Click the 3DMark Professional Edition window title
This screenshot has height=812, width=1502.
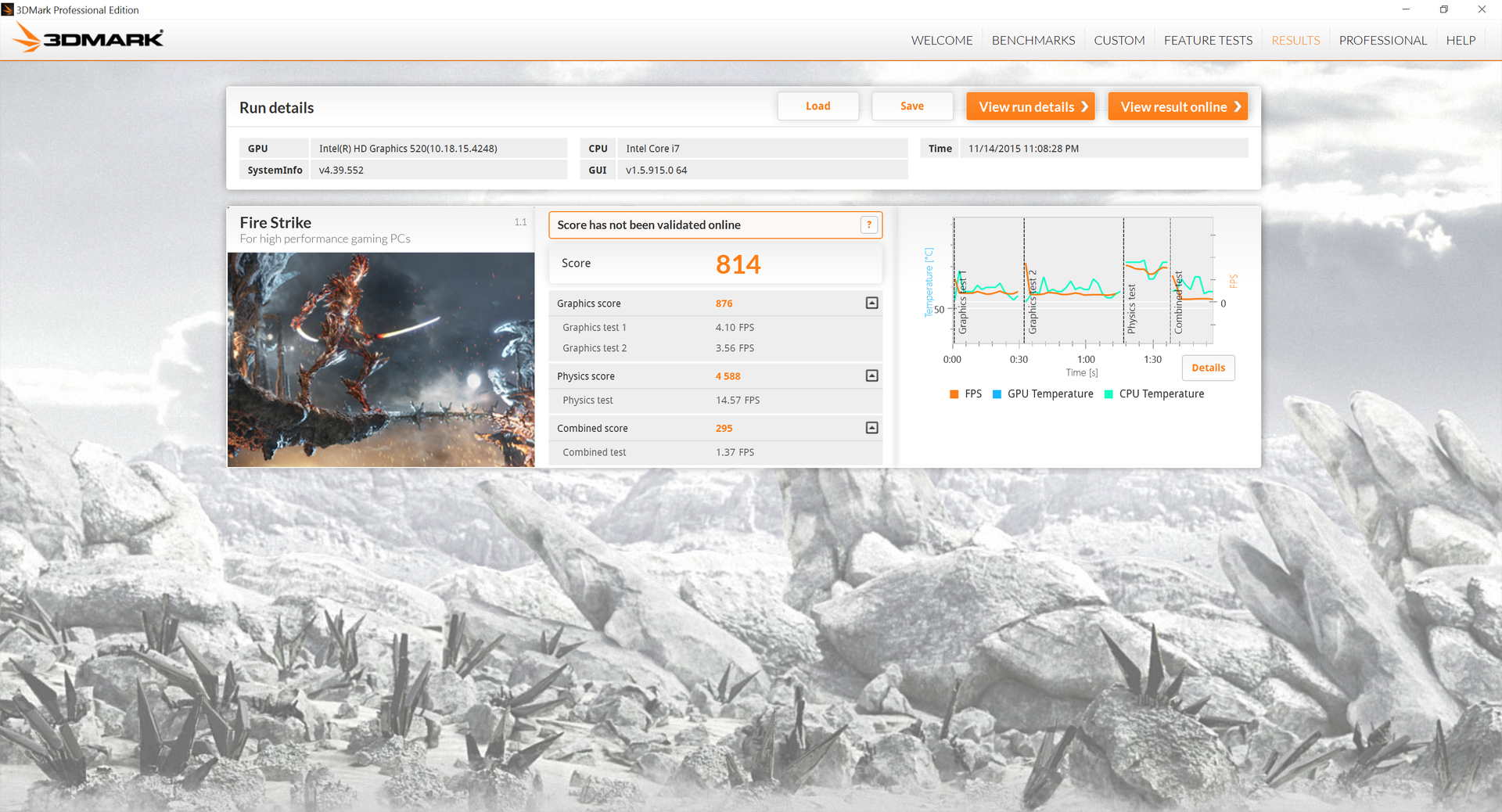(x=77, y=10)
